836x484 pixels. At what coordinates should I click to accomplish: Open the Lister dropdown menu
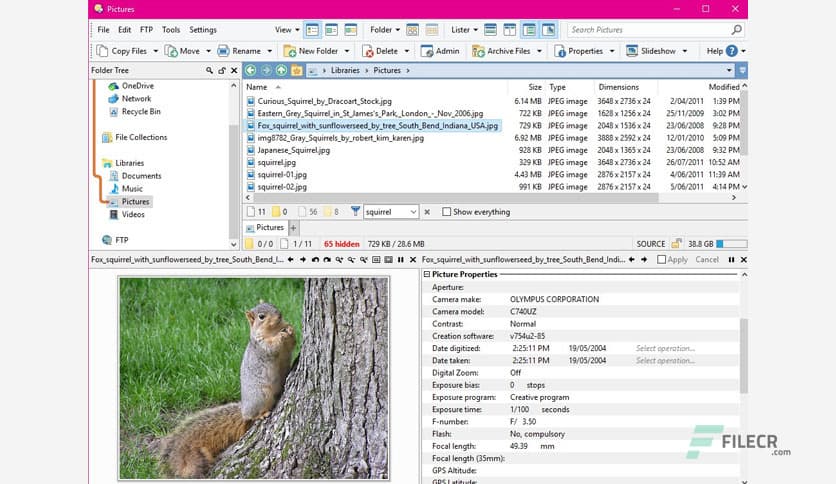[x=464, y=30]
